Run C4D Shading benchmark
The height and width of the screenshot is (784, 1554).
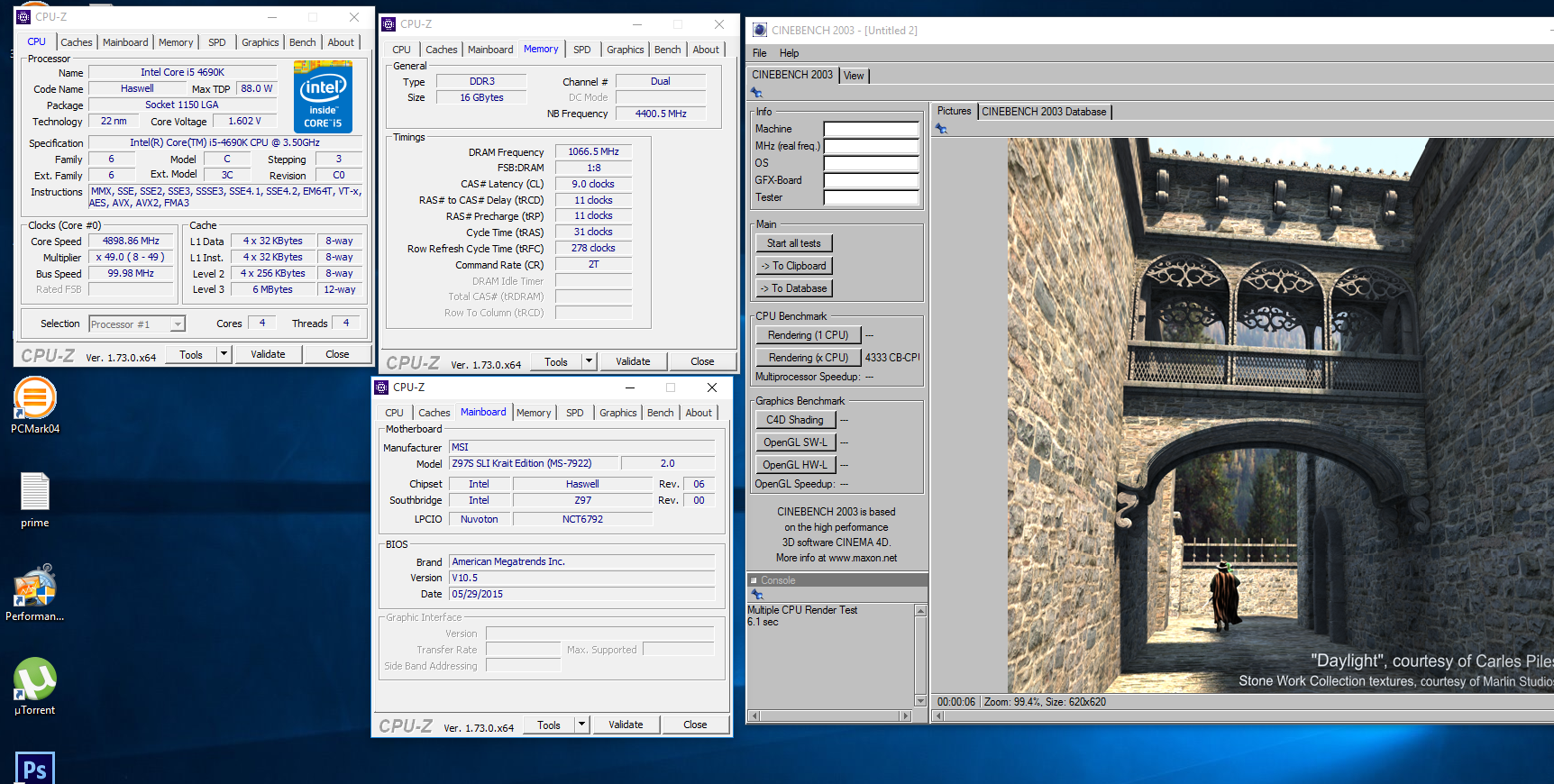pyautogui.click(x=795, y=420)
